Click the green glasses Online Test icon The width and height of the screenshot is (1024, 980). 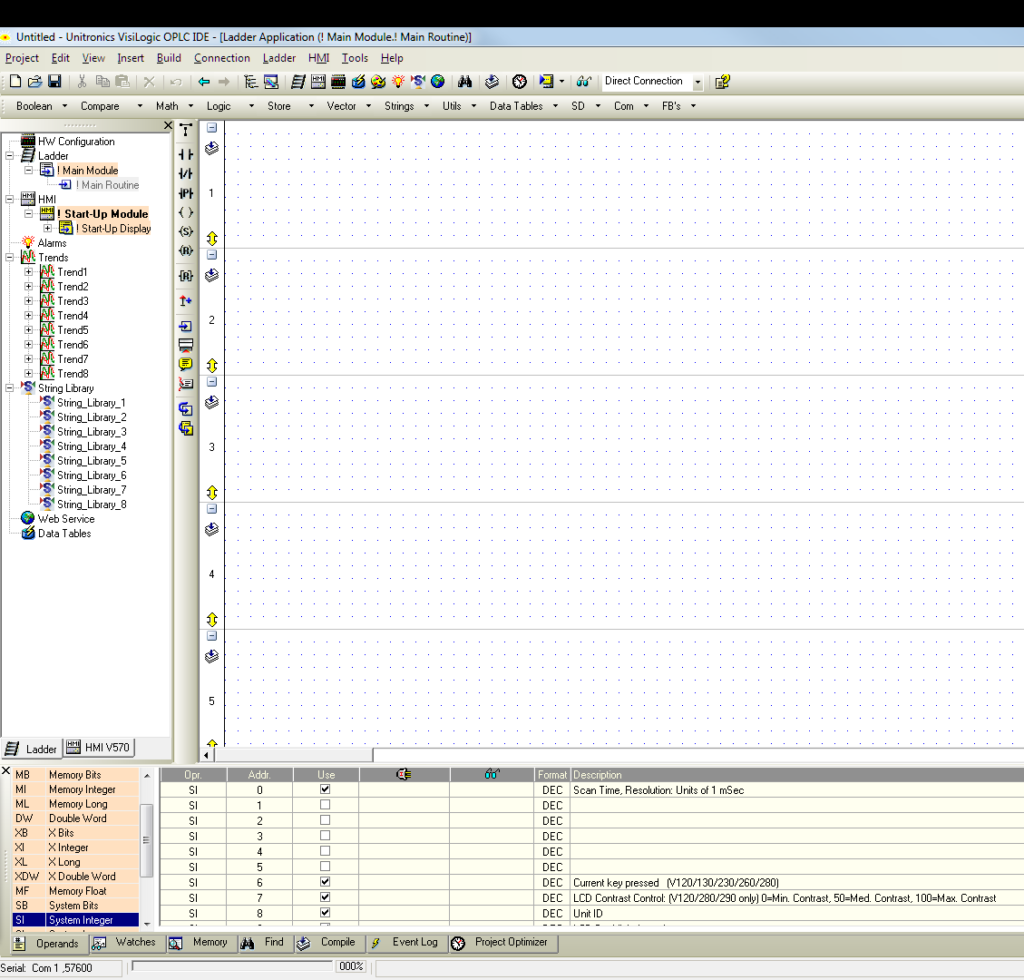[583, 82]
